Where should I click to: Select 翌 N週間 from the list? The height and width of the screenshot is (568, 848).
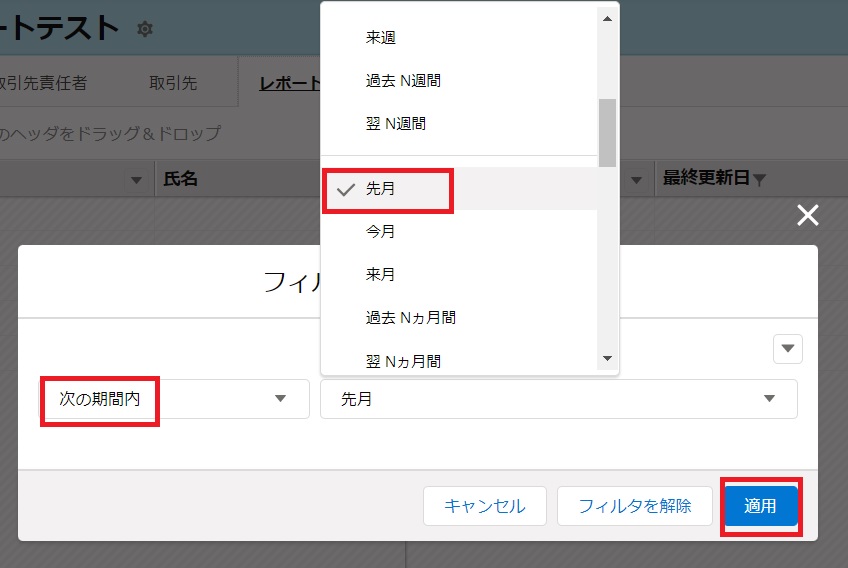tap(459, 124)
